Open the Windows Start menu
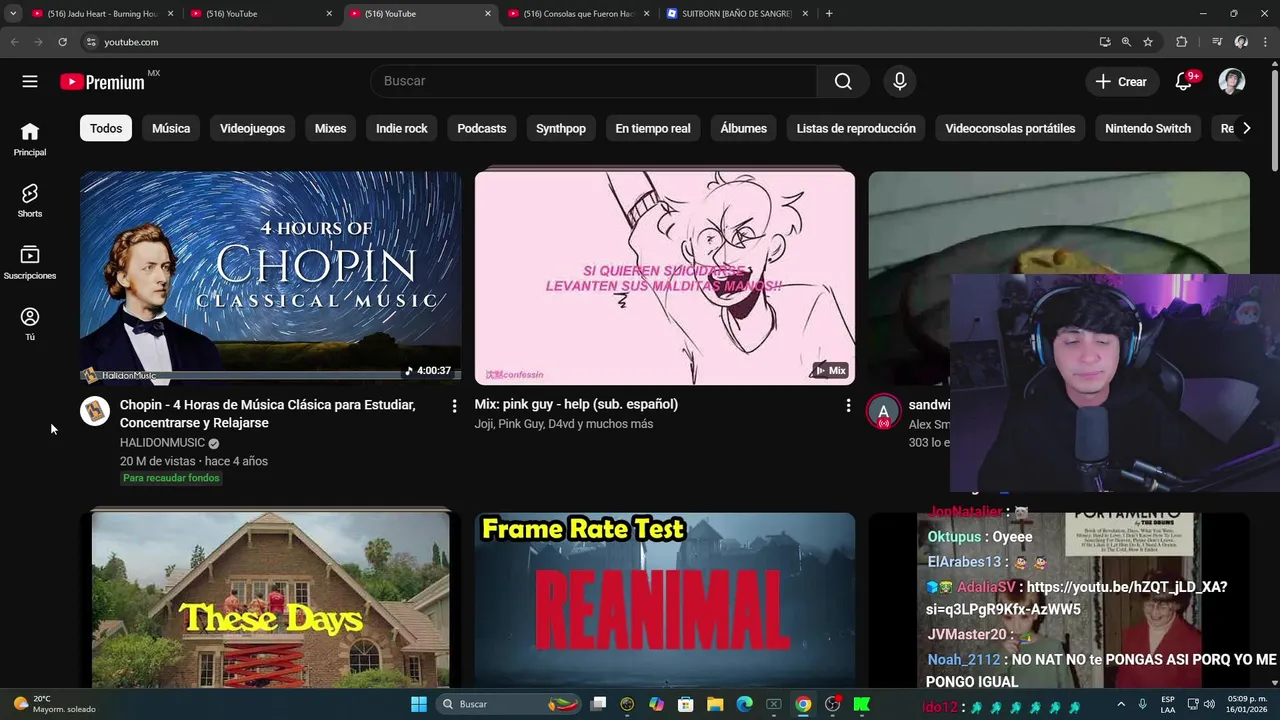 pyautogui.click(x=419, y=704)
